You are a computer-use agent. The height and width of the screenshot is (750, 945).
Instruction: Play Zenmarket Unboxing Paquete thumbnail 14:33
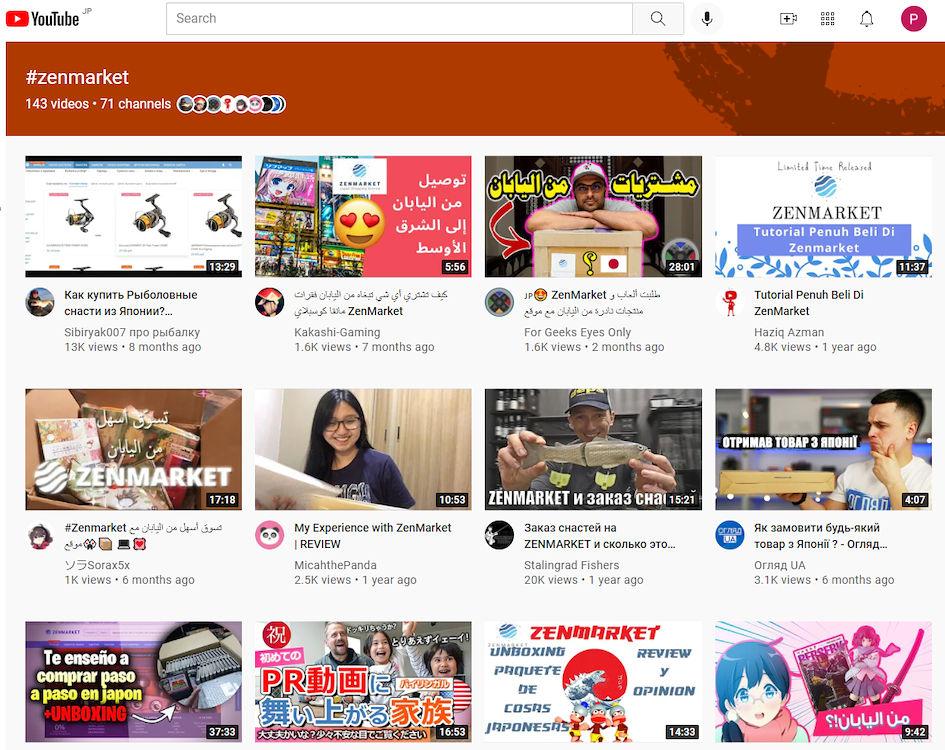coord(594,682)
